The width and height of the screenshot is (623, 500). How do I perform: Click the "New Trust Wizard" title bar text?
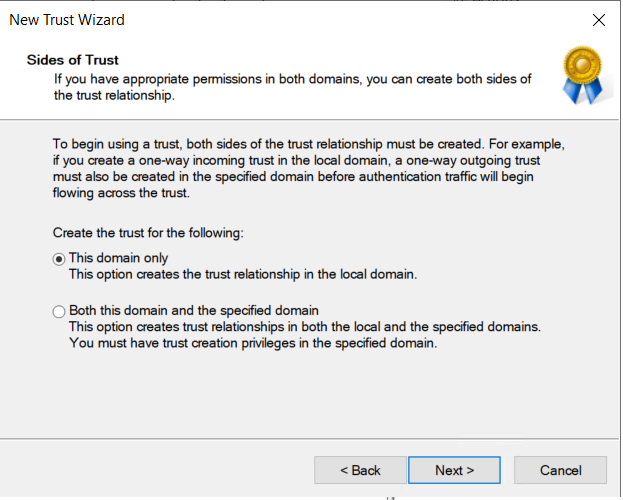[67, 20]
